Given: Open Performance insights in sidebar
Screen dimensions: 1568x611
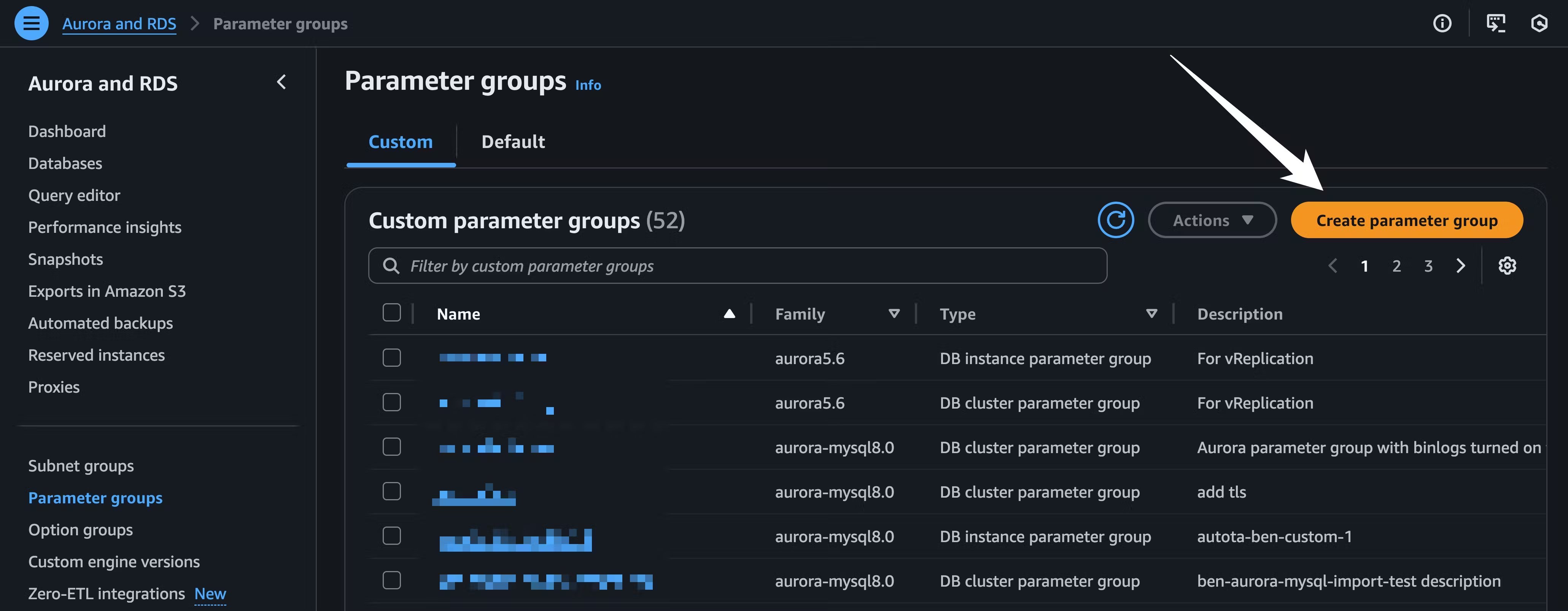Looking at the screenshot, I should pos(105,227).
